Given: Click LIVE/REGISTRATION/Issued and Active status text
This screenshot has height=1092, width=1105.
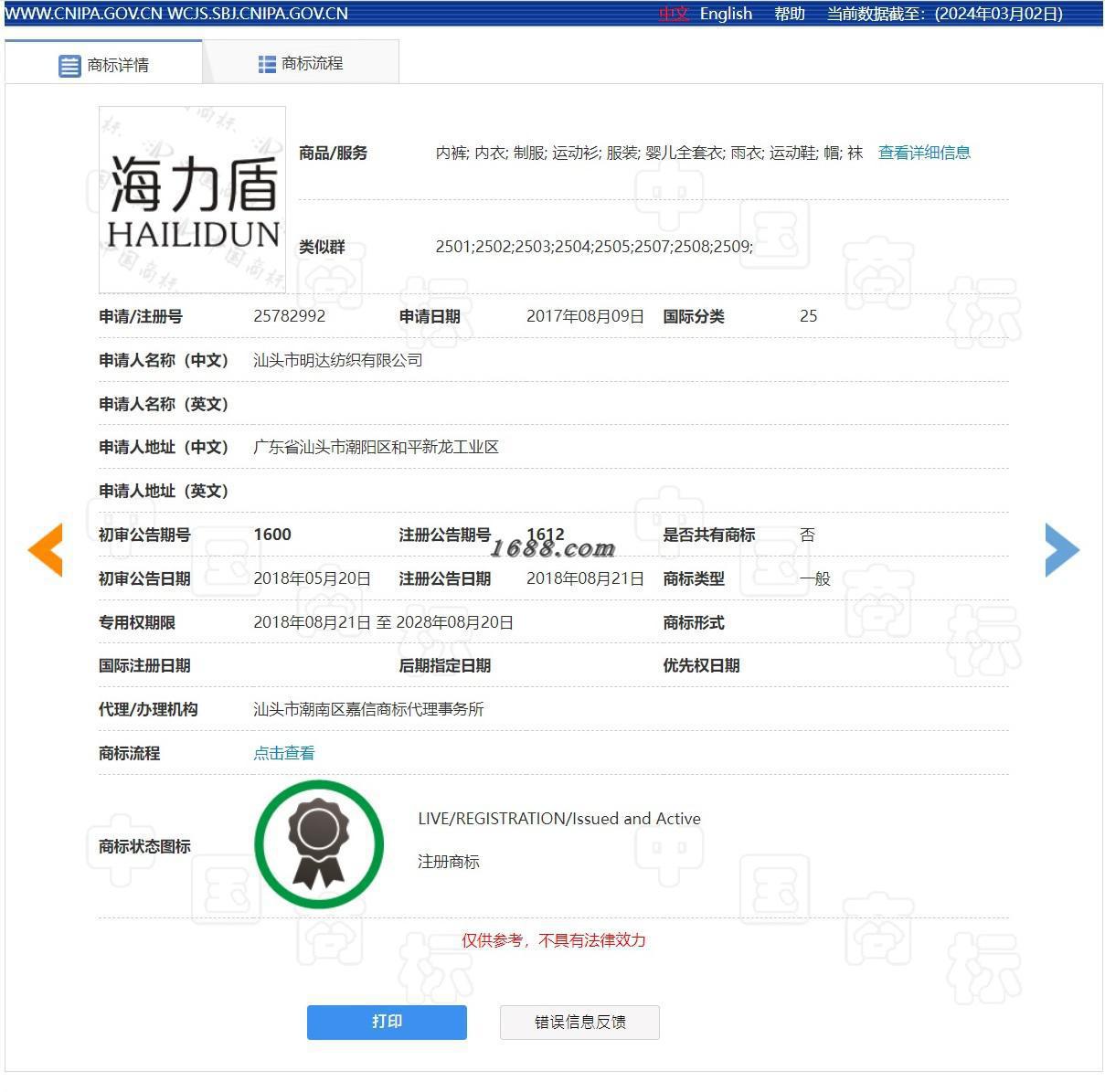Looking at the screenshot, I should pyautogui.click(x=559, y=819).
